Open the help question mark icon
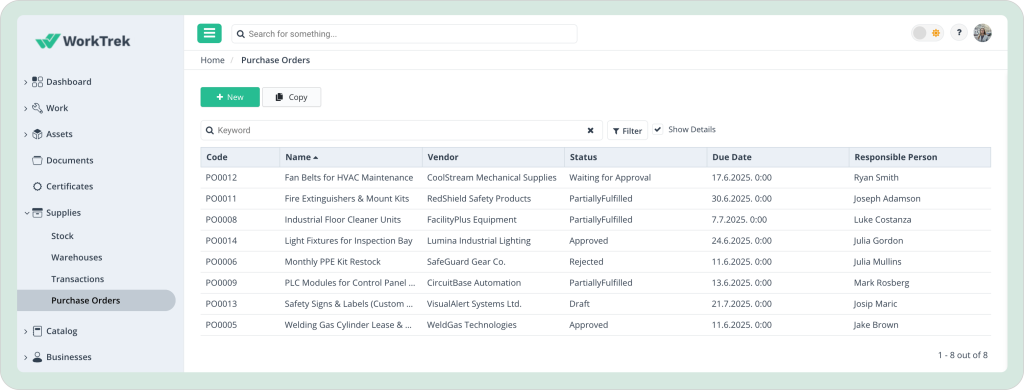The height and width of the screenshot is (390, 1024). (x=958, y=33)
